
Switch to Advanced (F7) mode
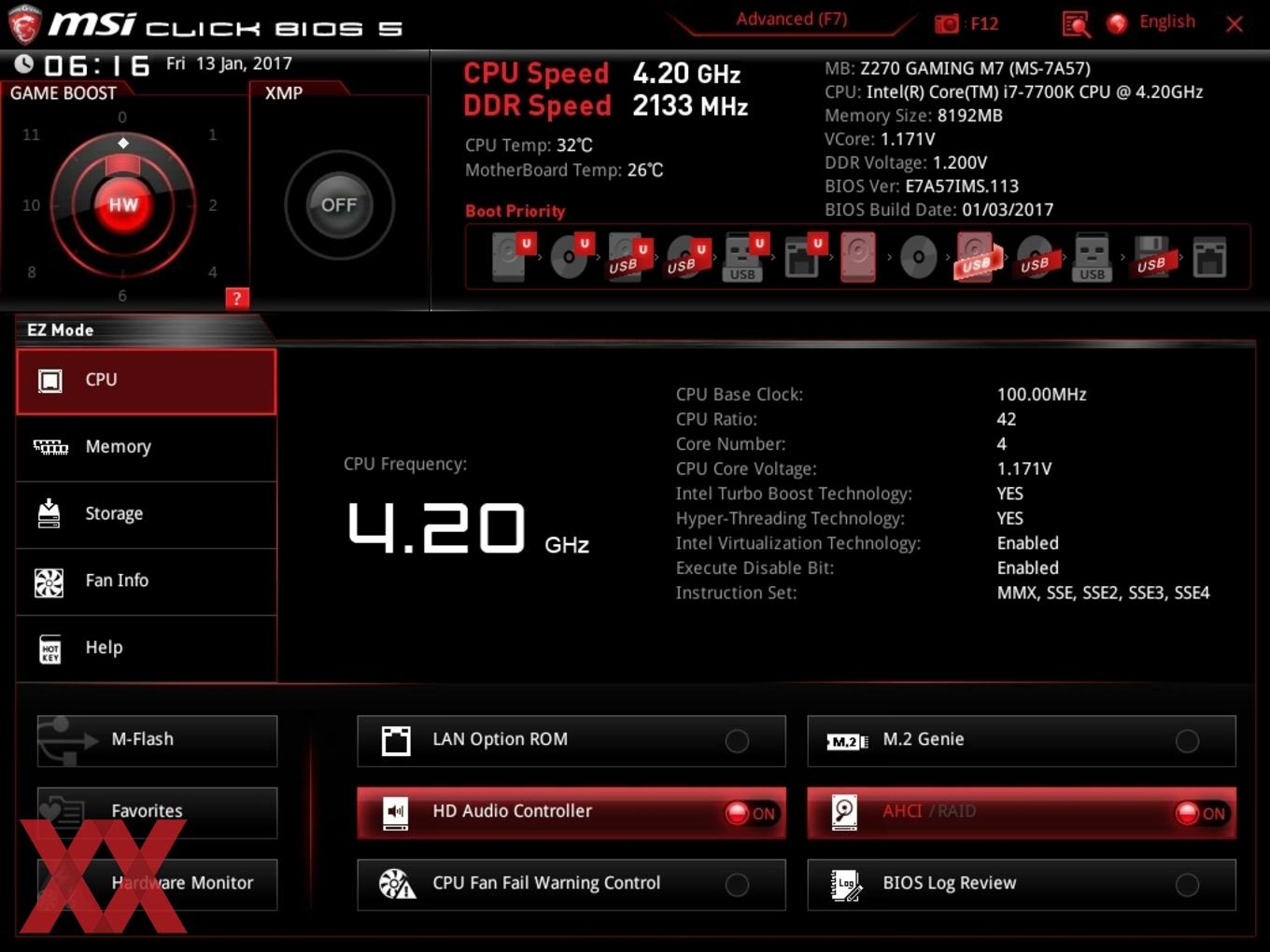(x=791, y=19)
